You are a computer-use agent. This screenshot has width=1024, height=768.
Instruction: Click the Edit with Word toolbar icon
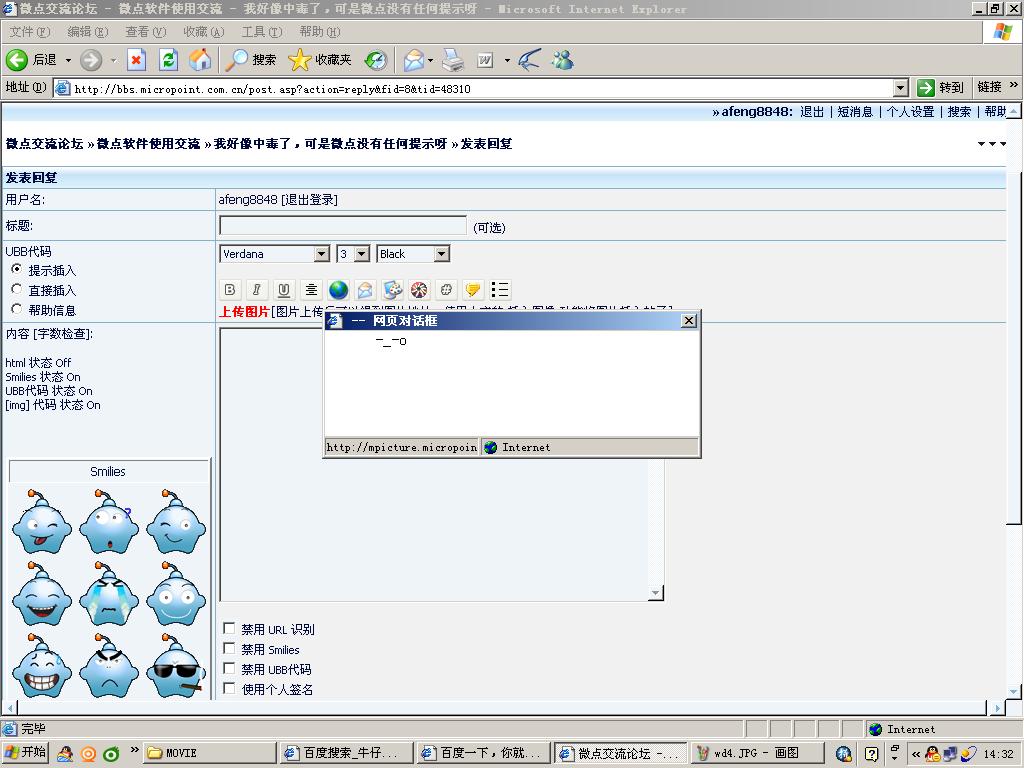[x=485, y=60]
